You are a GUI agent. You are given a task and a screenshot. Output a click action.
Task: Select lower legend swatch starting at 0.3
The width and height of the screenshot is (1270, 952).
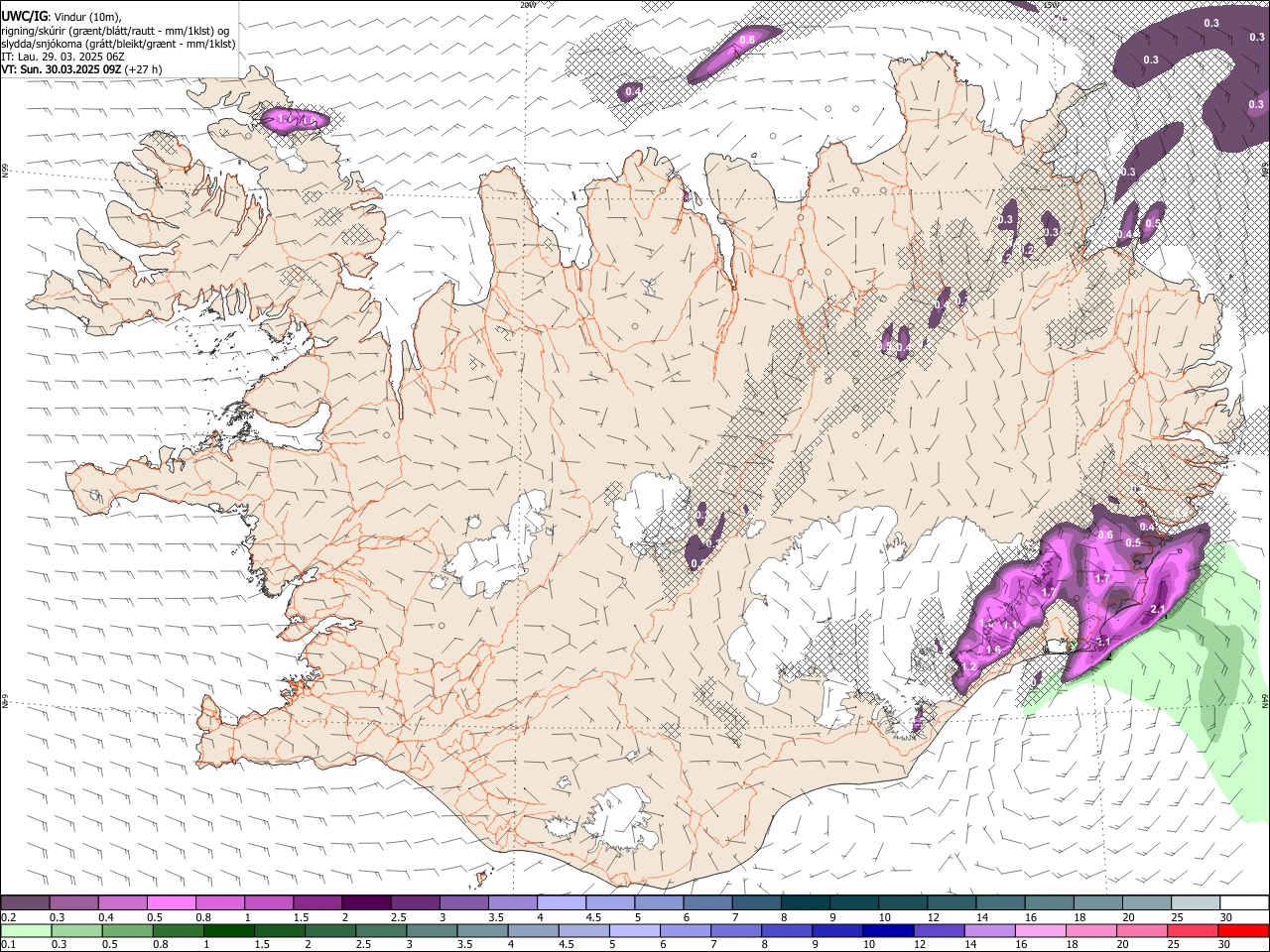pos(75,930)
